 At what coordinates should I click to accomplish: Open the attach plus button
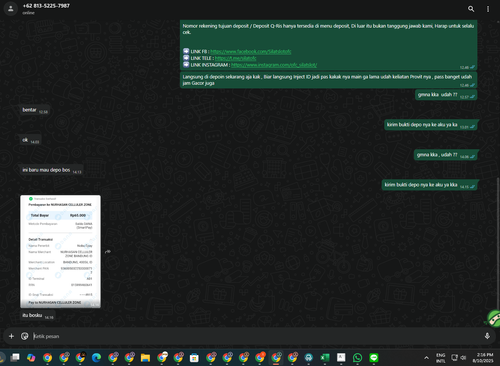pos(11,336)
